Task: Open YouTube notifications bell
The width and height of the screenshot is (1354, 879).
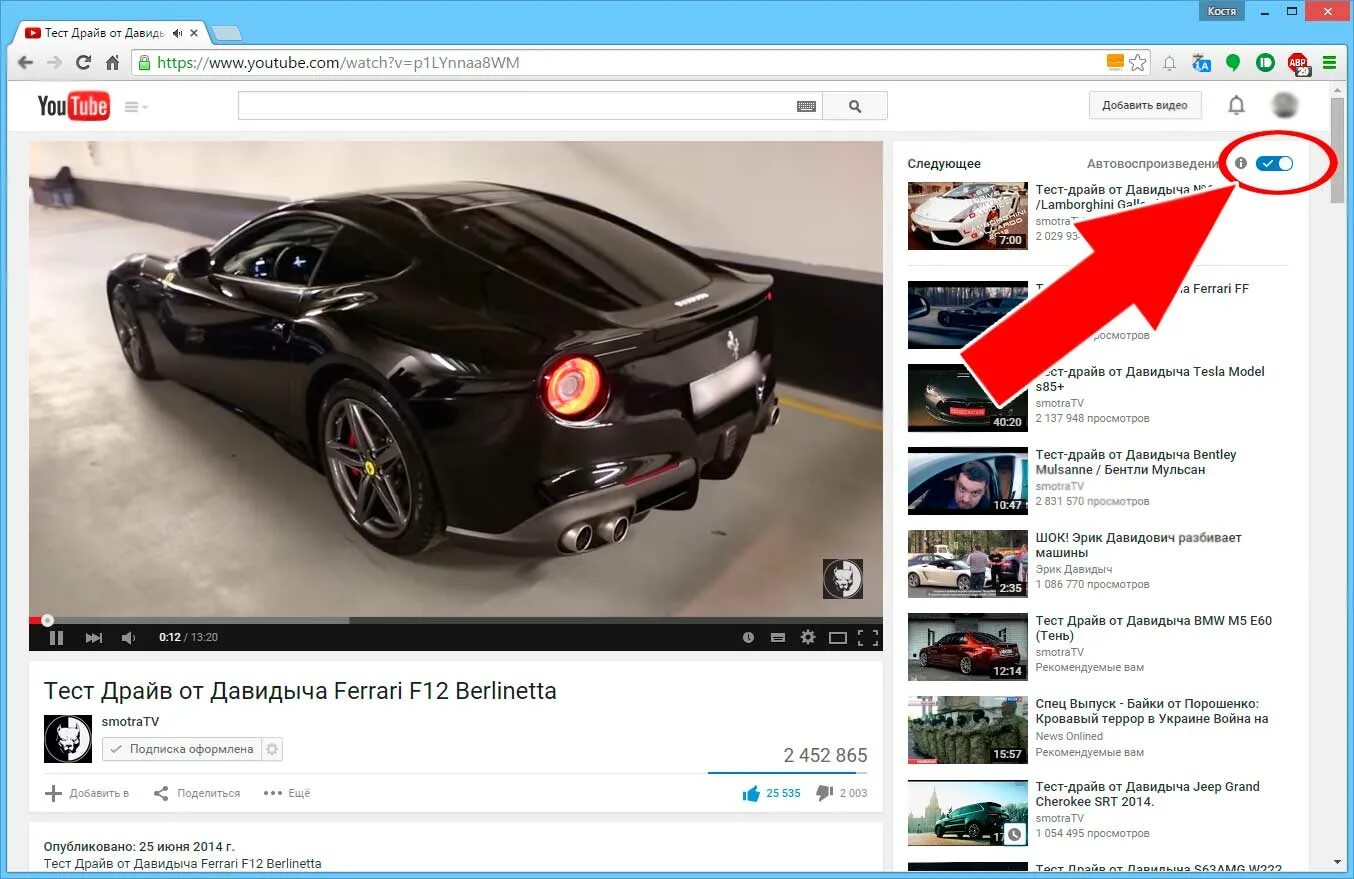Action: coord(1236,105)
